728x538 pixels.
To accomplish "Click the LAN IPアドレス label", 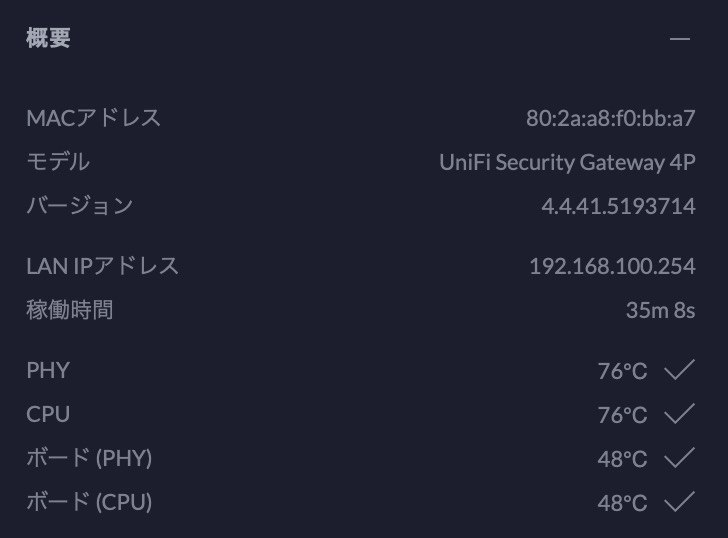I will 103,266.
